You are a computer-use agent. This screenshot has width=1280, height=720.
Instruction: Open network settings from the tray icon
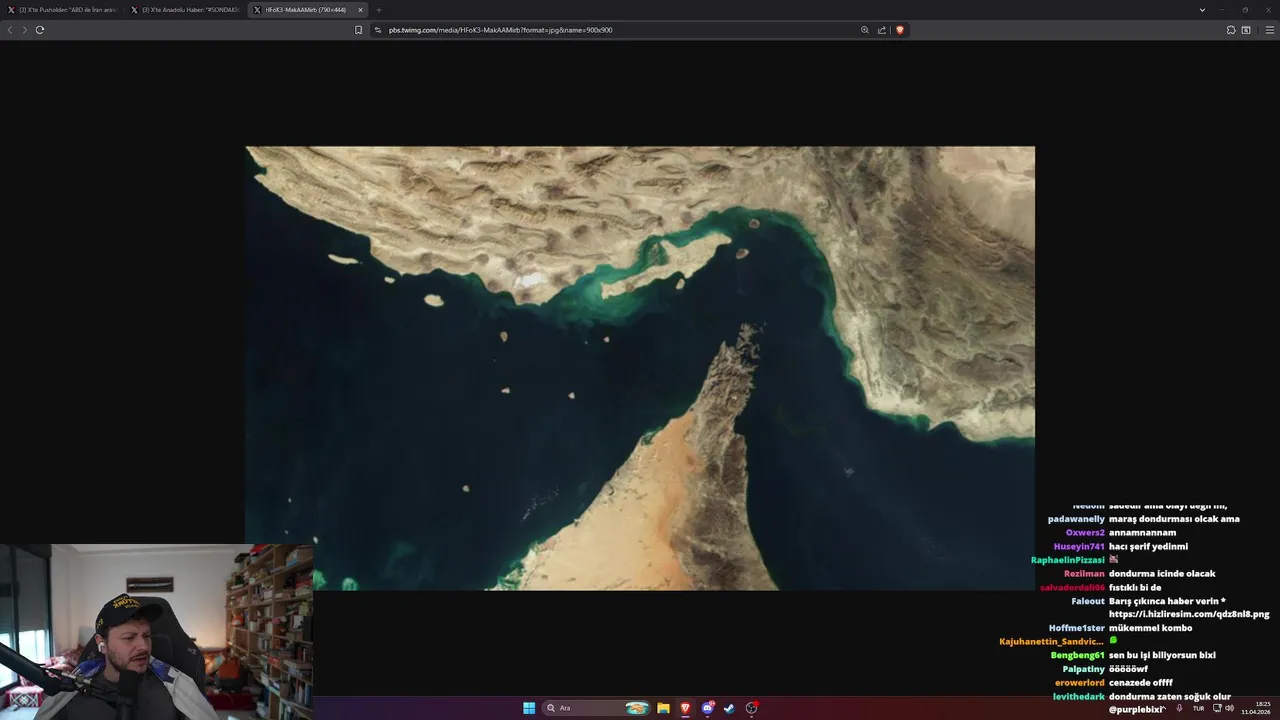coord(1217,708)
